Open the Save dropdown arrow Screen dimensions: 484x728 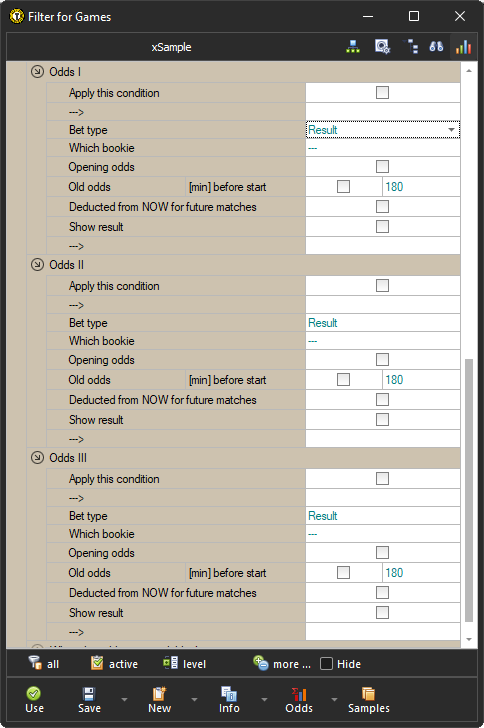point(124,699)
